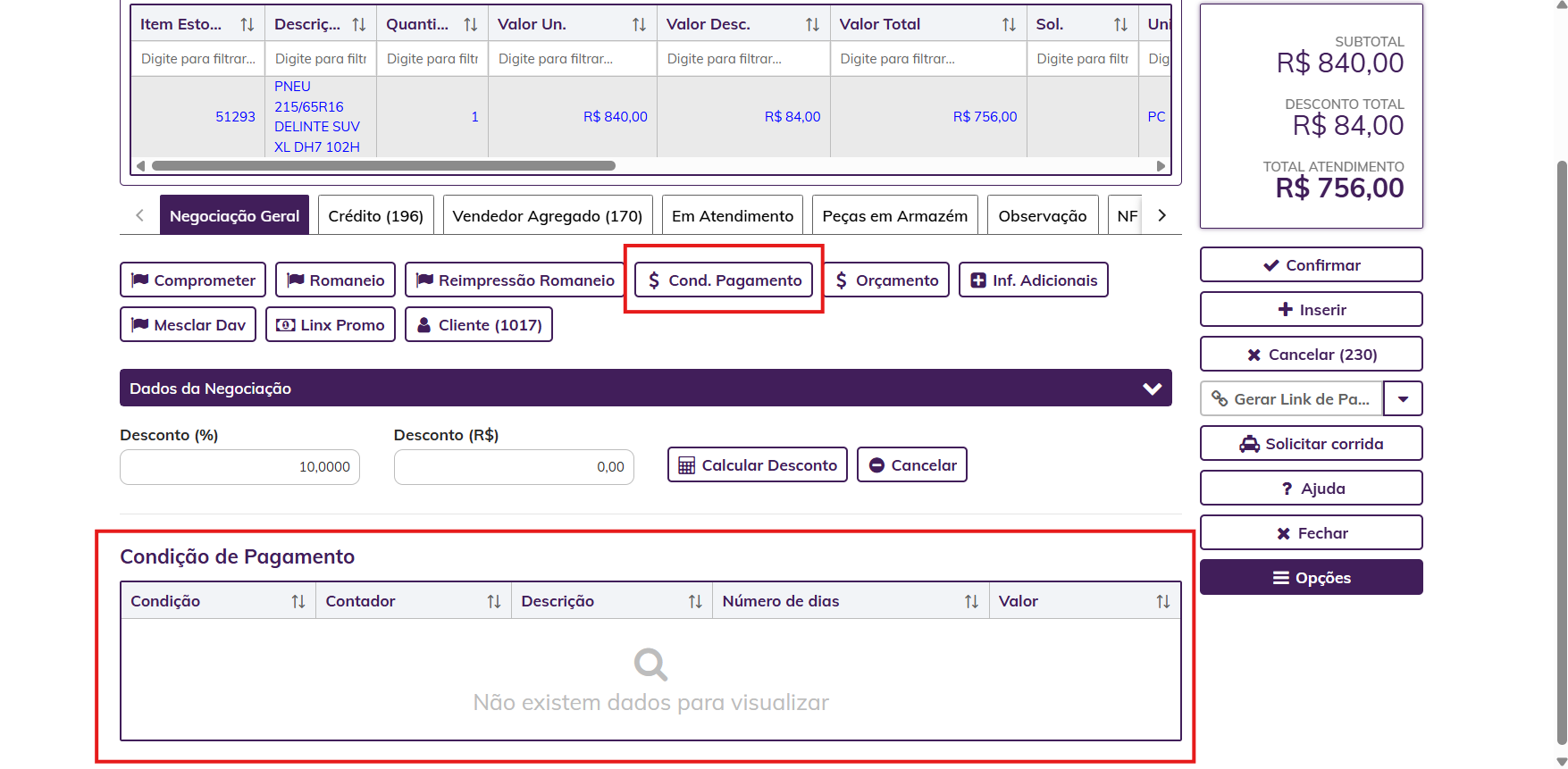Click Reimpressão Romaneio button
Image resolution: width=1568 pixels, height=769 pixels.
tap(515, 280)
